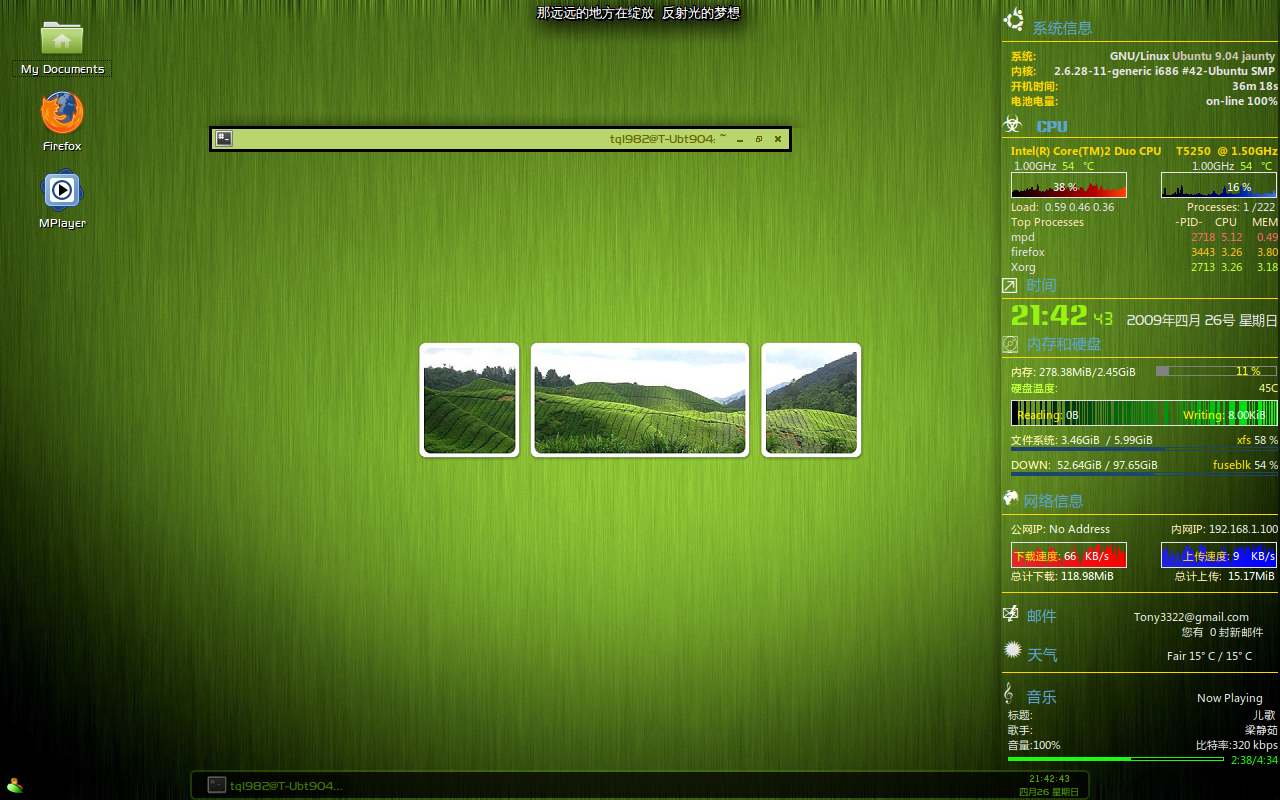This screenshot has height=800, width=1280.
Task: Click the 公网IP: No Address text
Action: click(1060, 529)
